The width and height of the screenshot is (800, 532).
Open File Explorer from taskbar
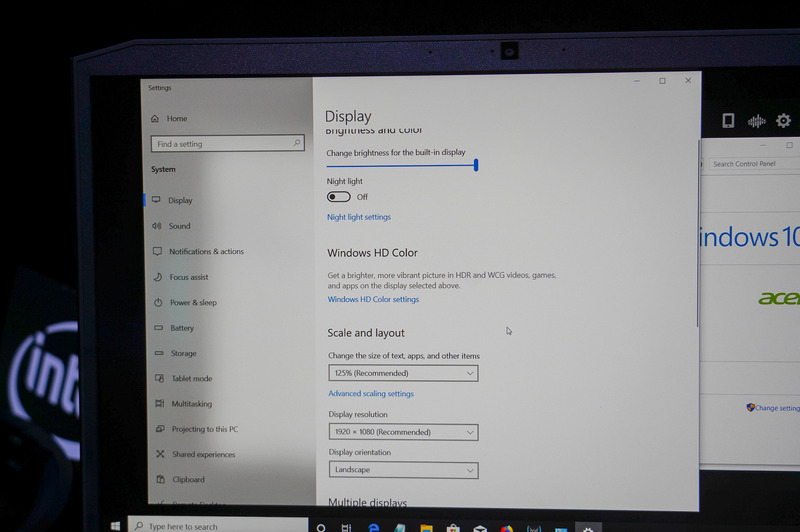[427, 528]
